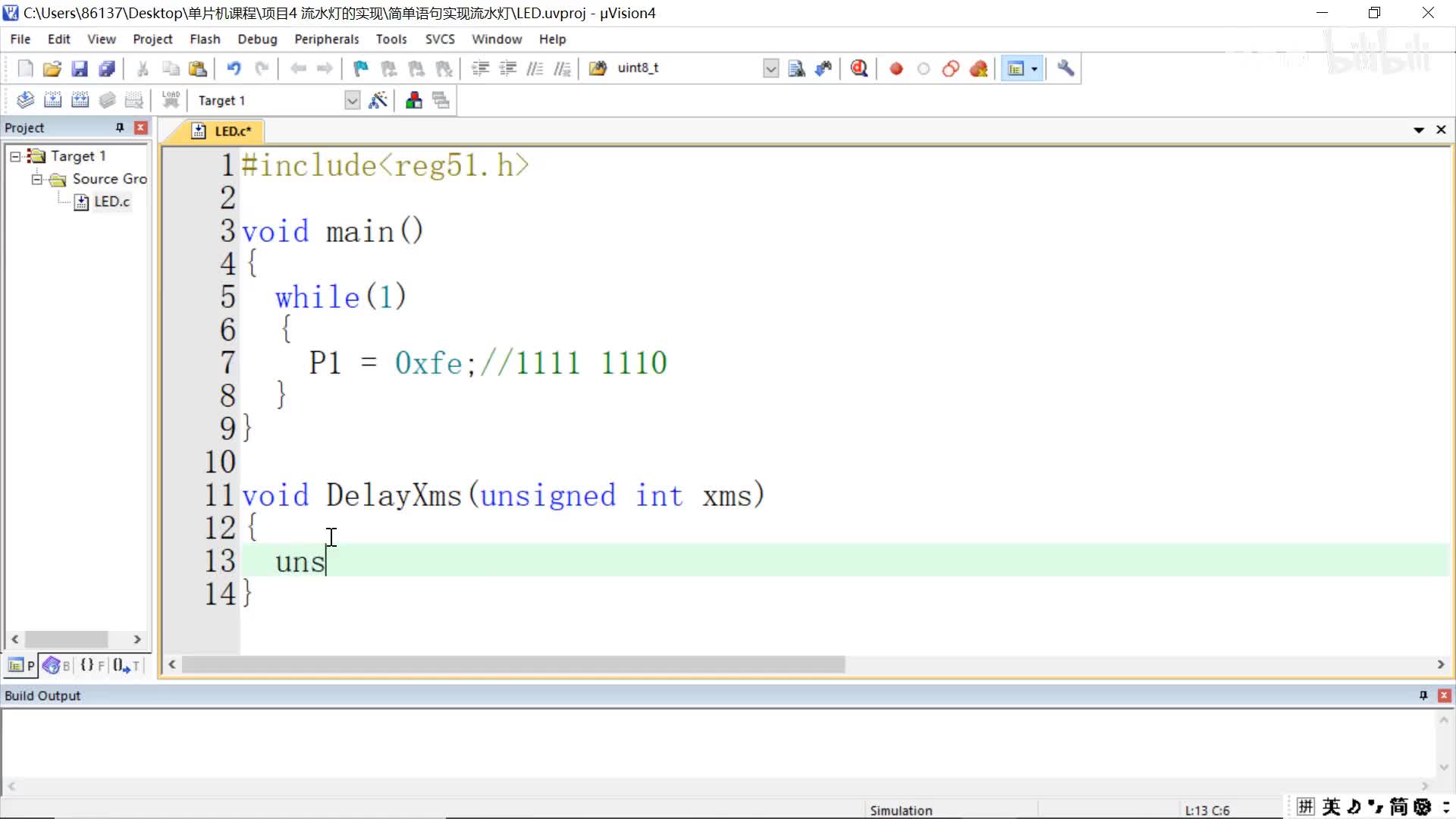Open the window layout dropdown arrow
This screenshot has height=819, width=1456.
(x=1034, y=68)
